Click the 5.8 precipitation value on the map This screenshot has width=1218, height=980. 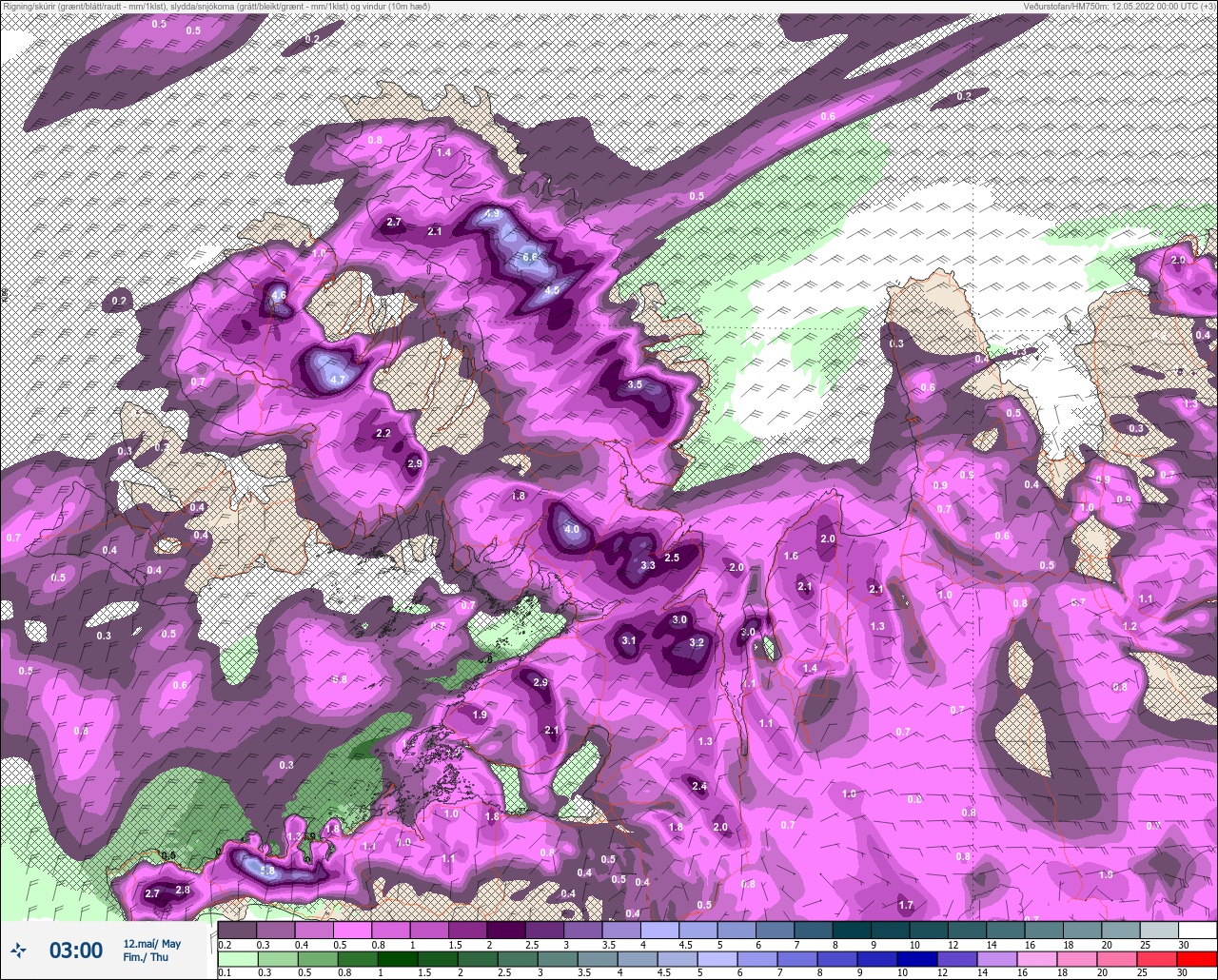click(267, 871)
